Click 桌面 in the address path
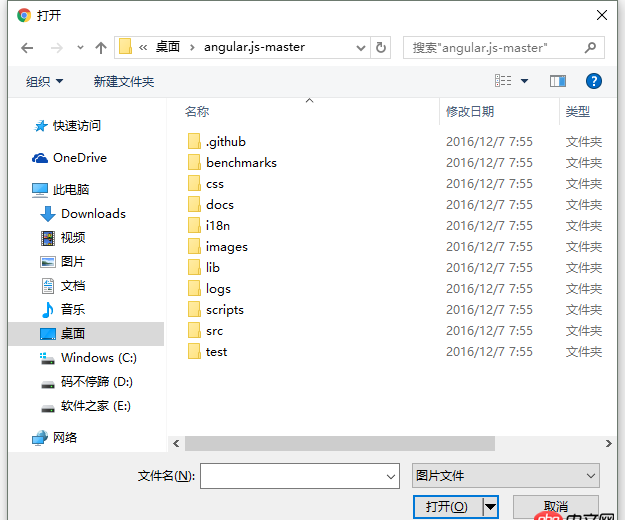 coord(168,47)
